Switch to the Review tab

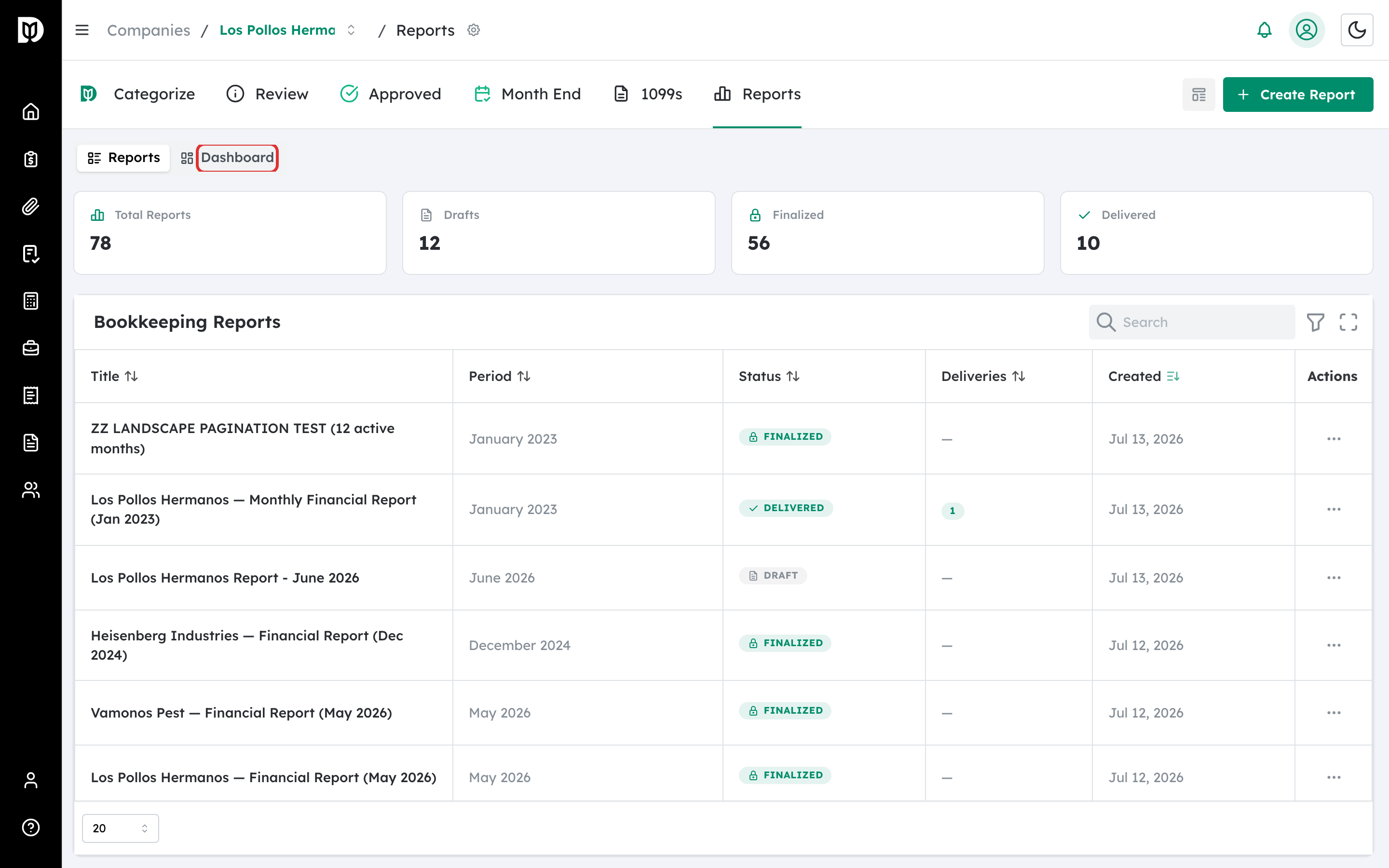click(x=267, y=94)
